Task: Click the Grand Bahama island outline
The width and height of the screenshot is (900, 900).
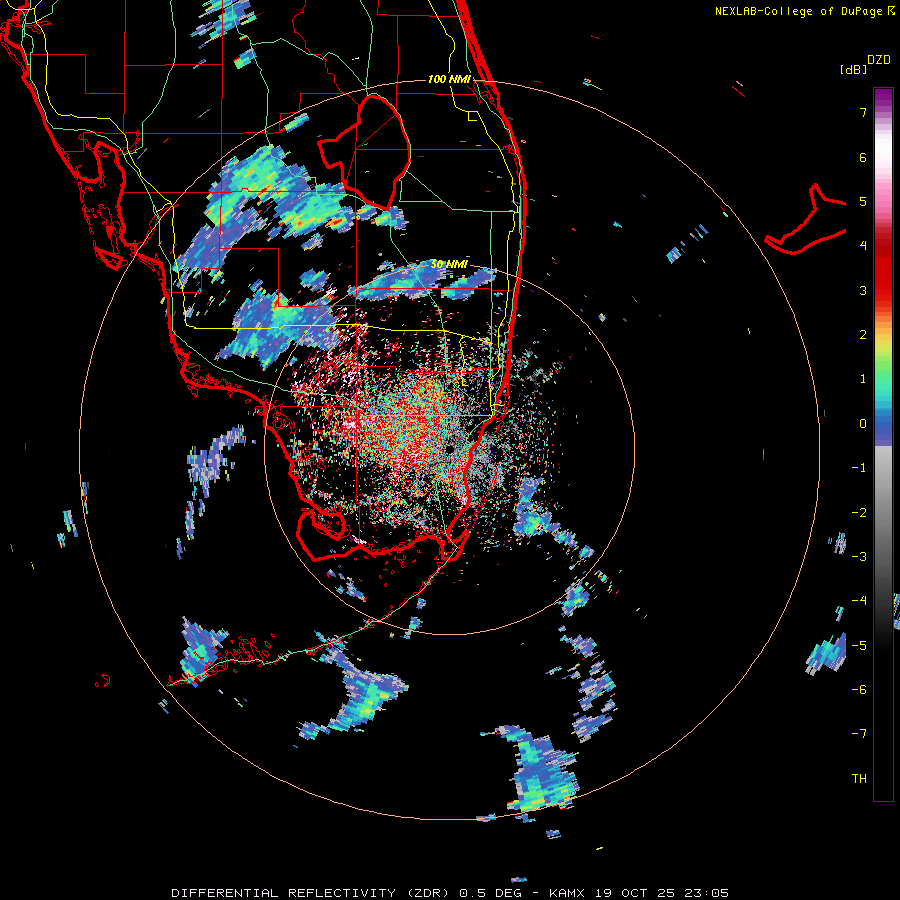Action: [805, 221]
